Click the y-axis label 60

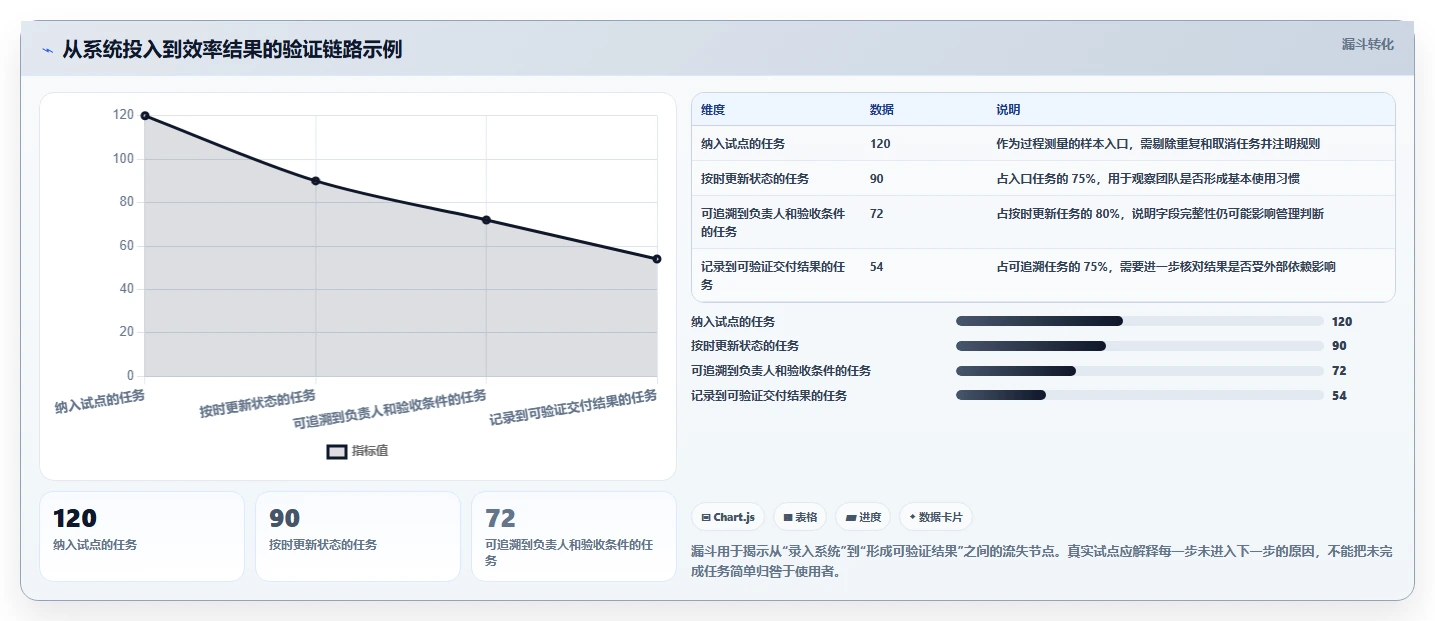coord(126,246)
